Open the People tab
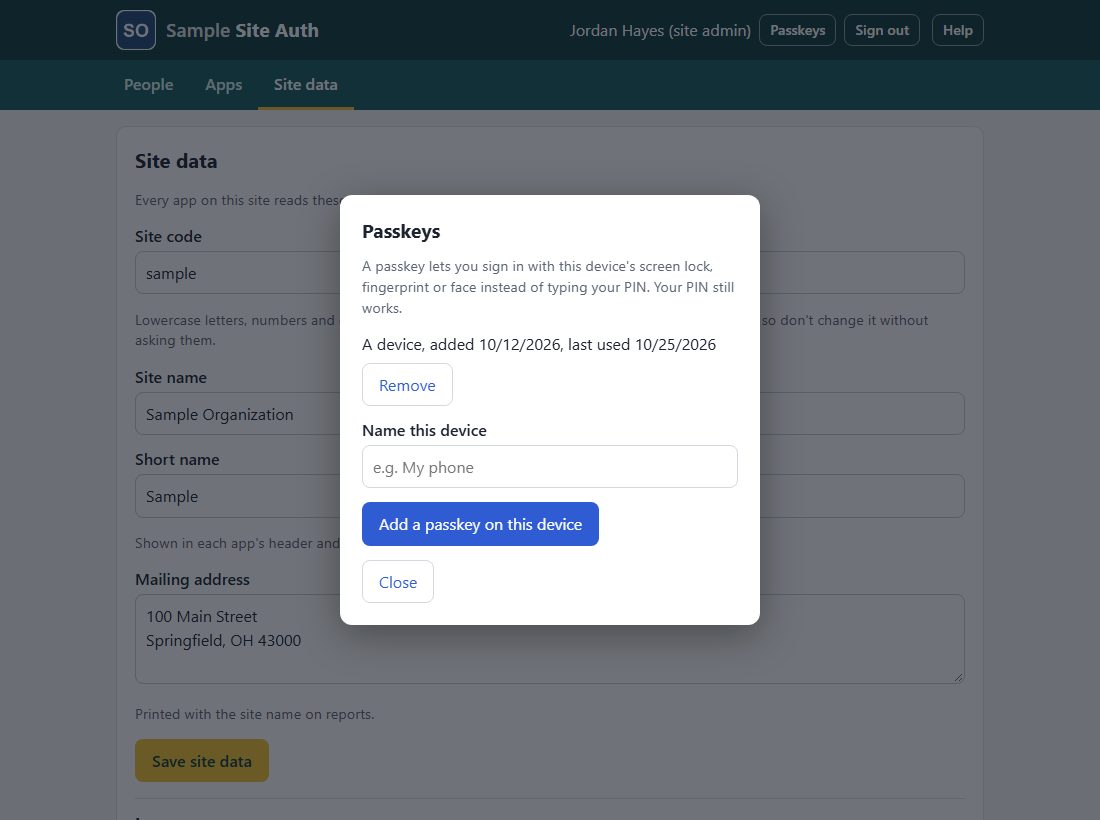 [x=149, y=85]
